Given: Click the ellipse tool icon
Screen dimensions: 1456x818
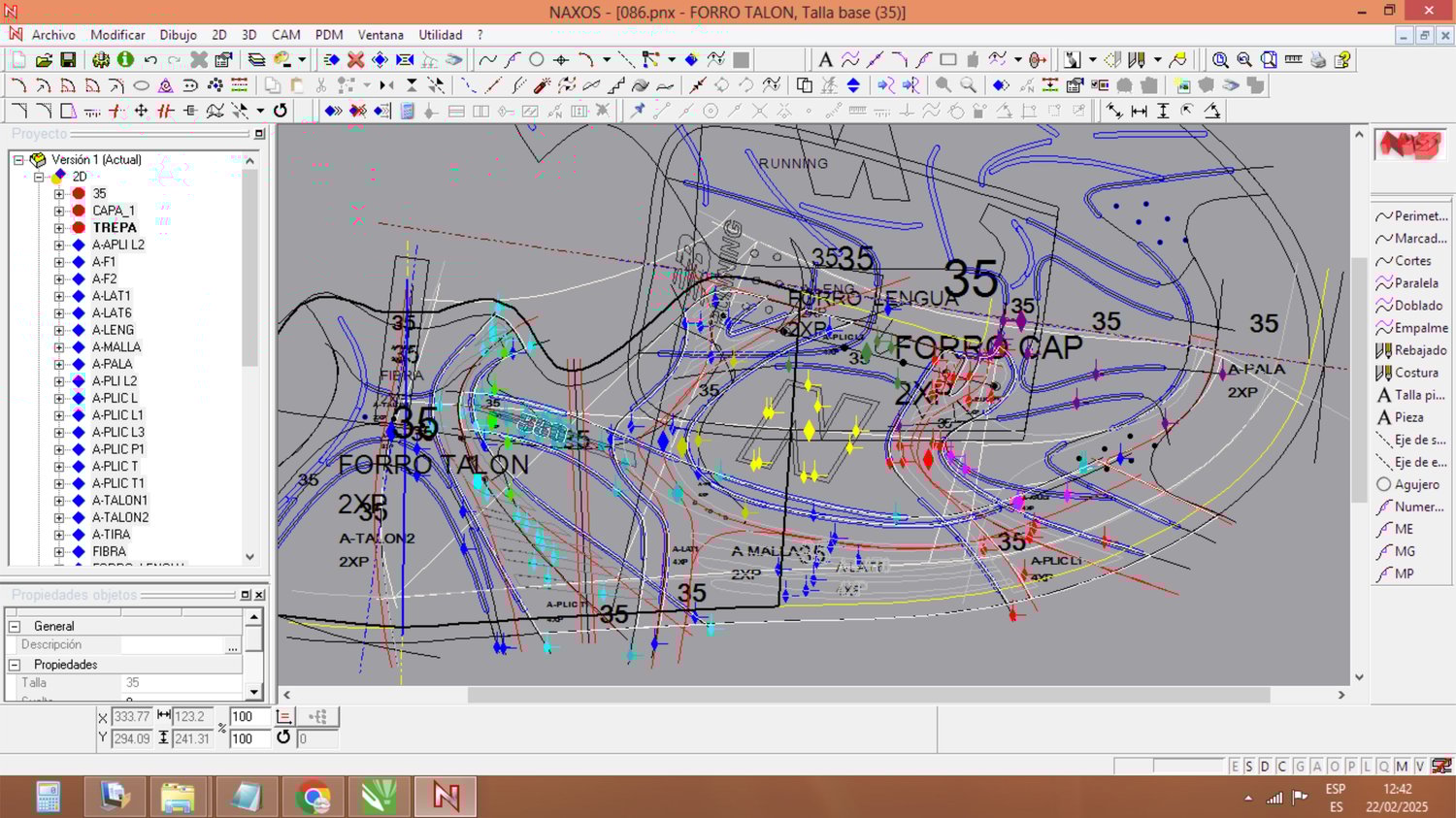Looking at the screenshot, I should (x=141, y=85).
